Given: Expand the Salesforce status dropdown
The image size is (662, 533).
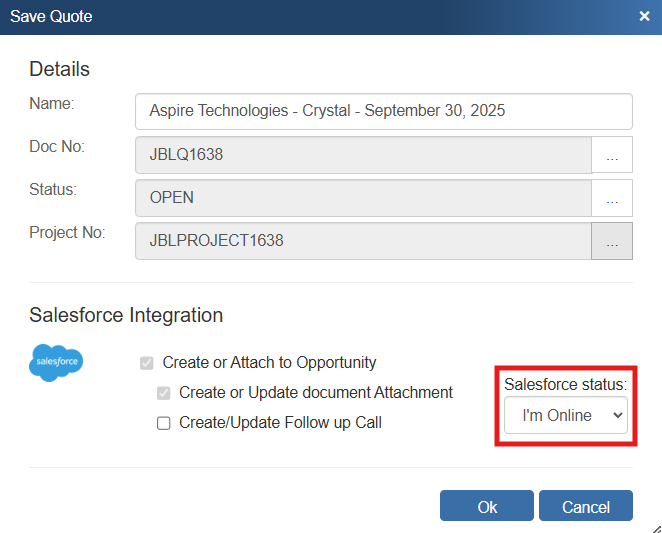Looking at the screenshot, I should click(566, 415).
